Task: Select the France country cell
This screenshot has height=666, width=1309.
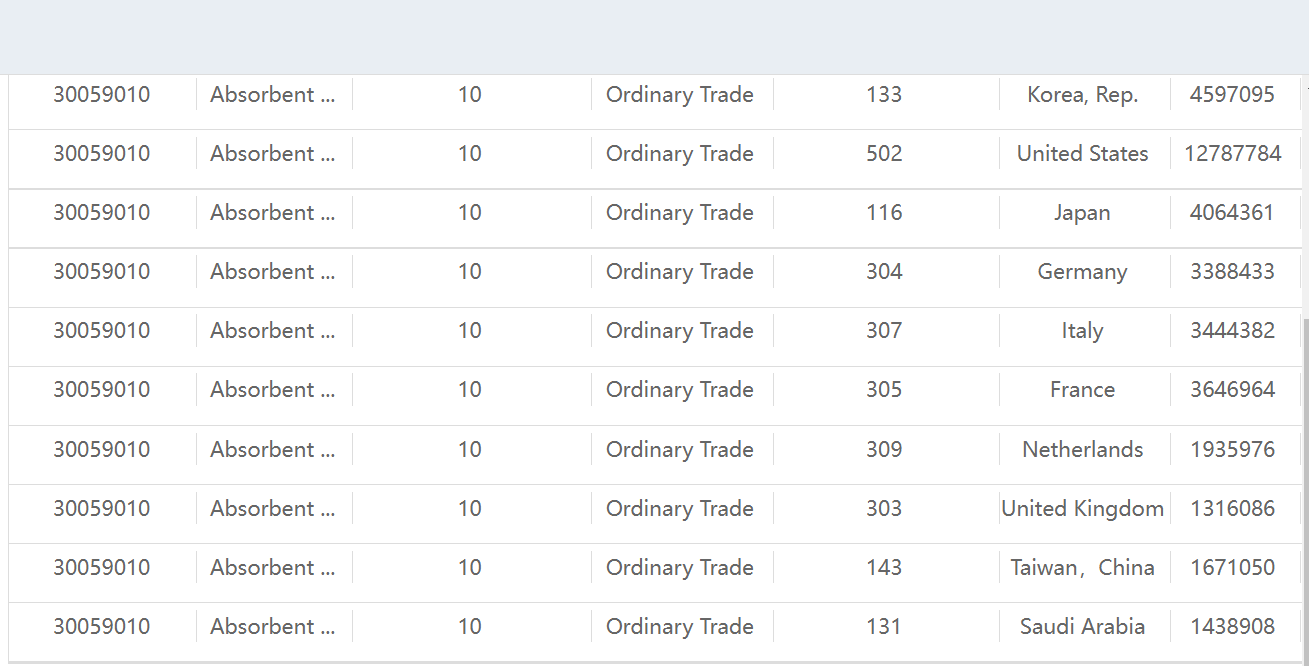Action: 1082,390
